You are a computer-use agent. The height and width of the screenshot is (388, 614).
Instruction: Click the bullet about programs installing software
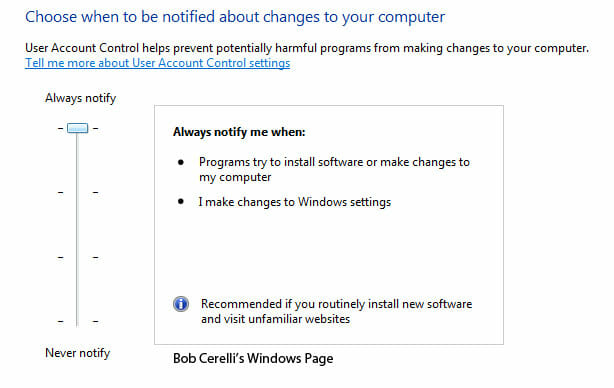point(334,170)
